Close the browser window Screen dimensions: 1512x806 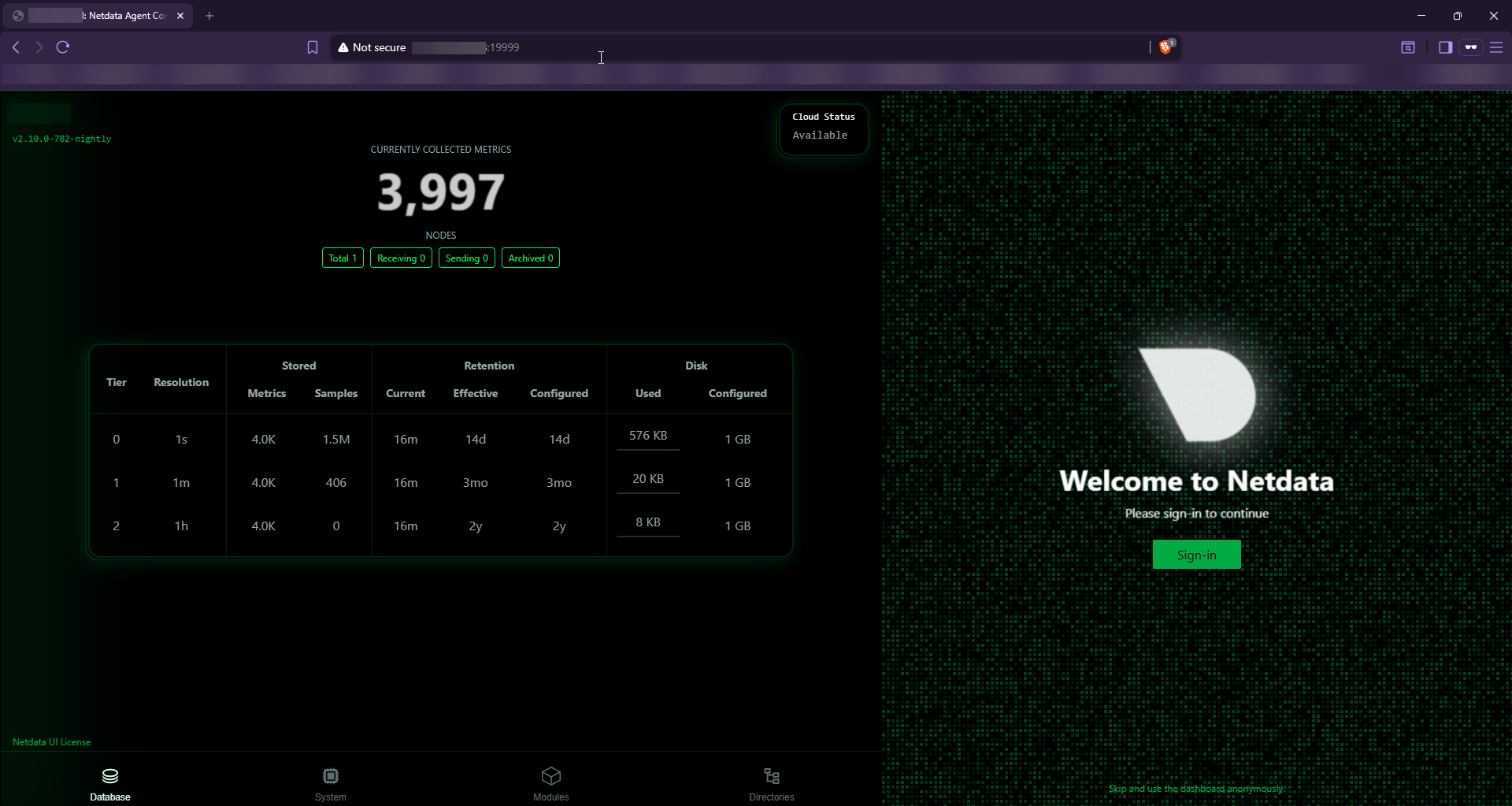pyautogui.click(x=1494, y=16)
